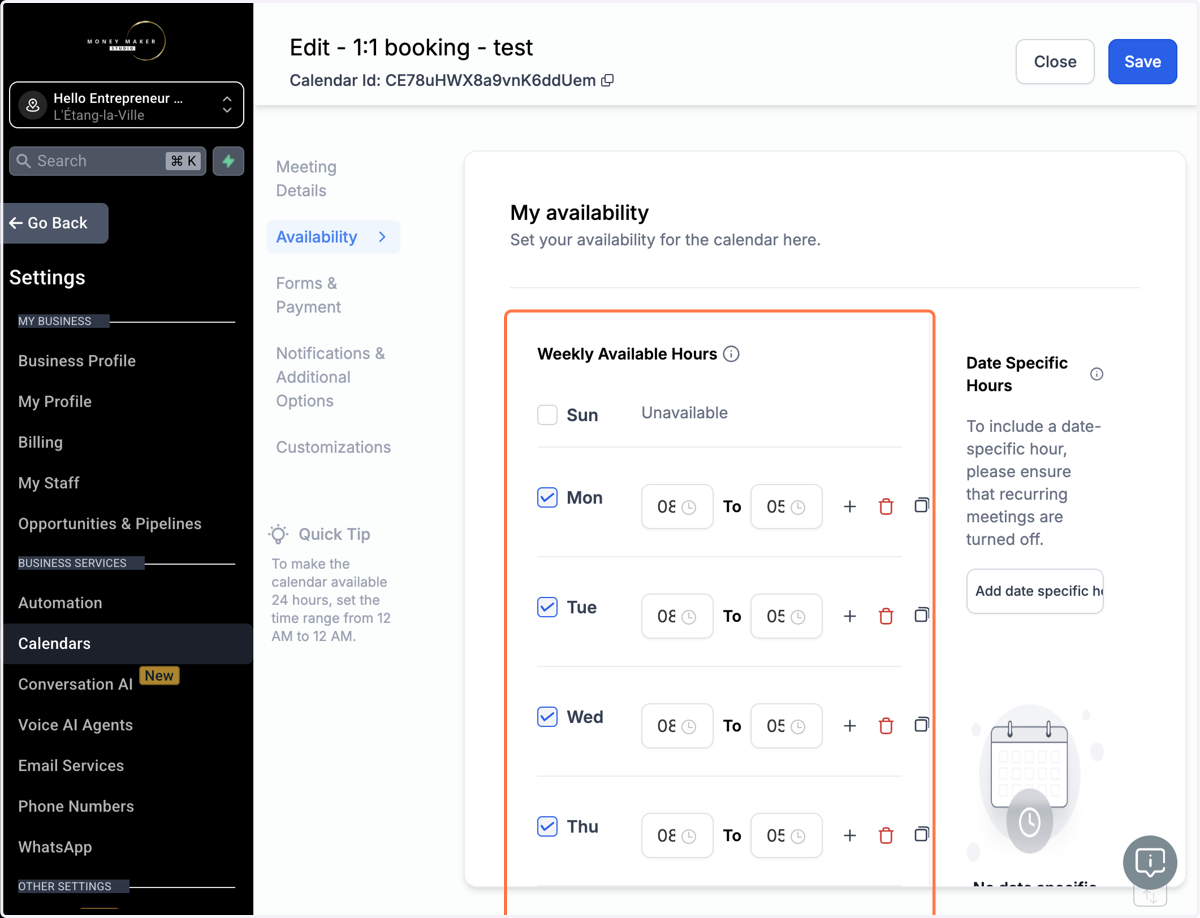The height and width of the screenshot is (918, 1200).
Task: Add a time slot for Wed
Action: [x=849, y=727]
